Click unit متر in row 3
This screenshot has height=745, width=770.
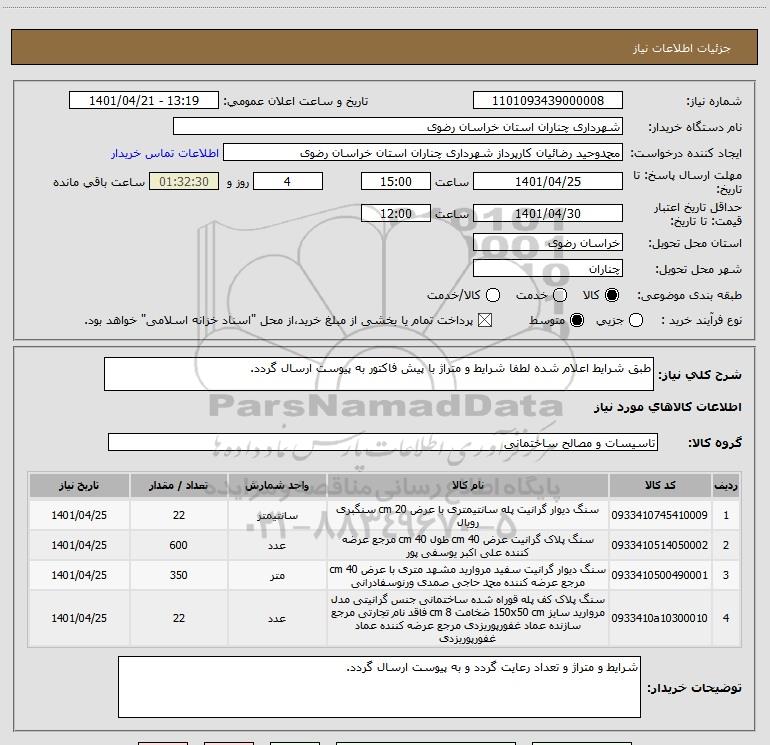pos(277,576)
